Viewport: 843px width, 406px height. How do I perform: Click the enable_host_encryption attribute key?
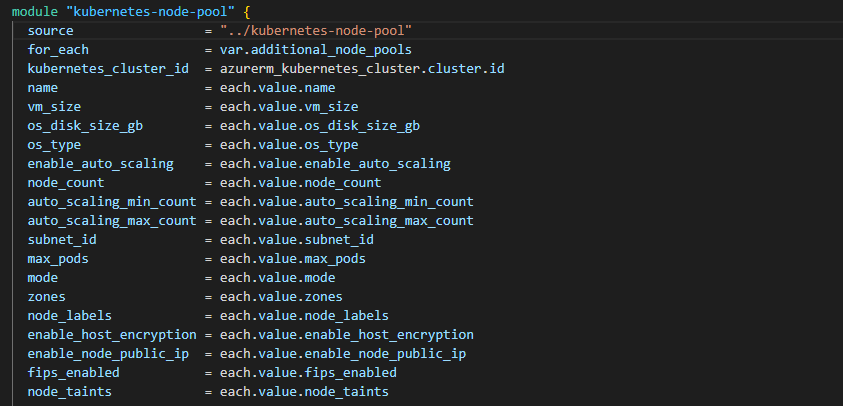(x=112, y=335)
